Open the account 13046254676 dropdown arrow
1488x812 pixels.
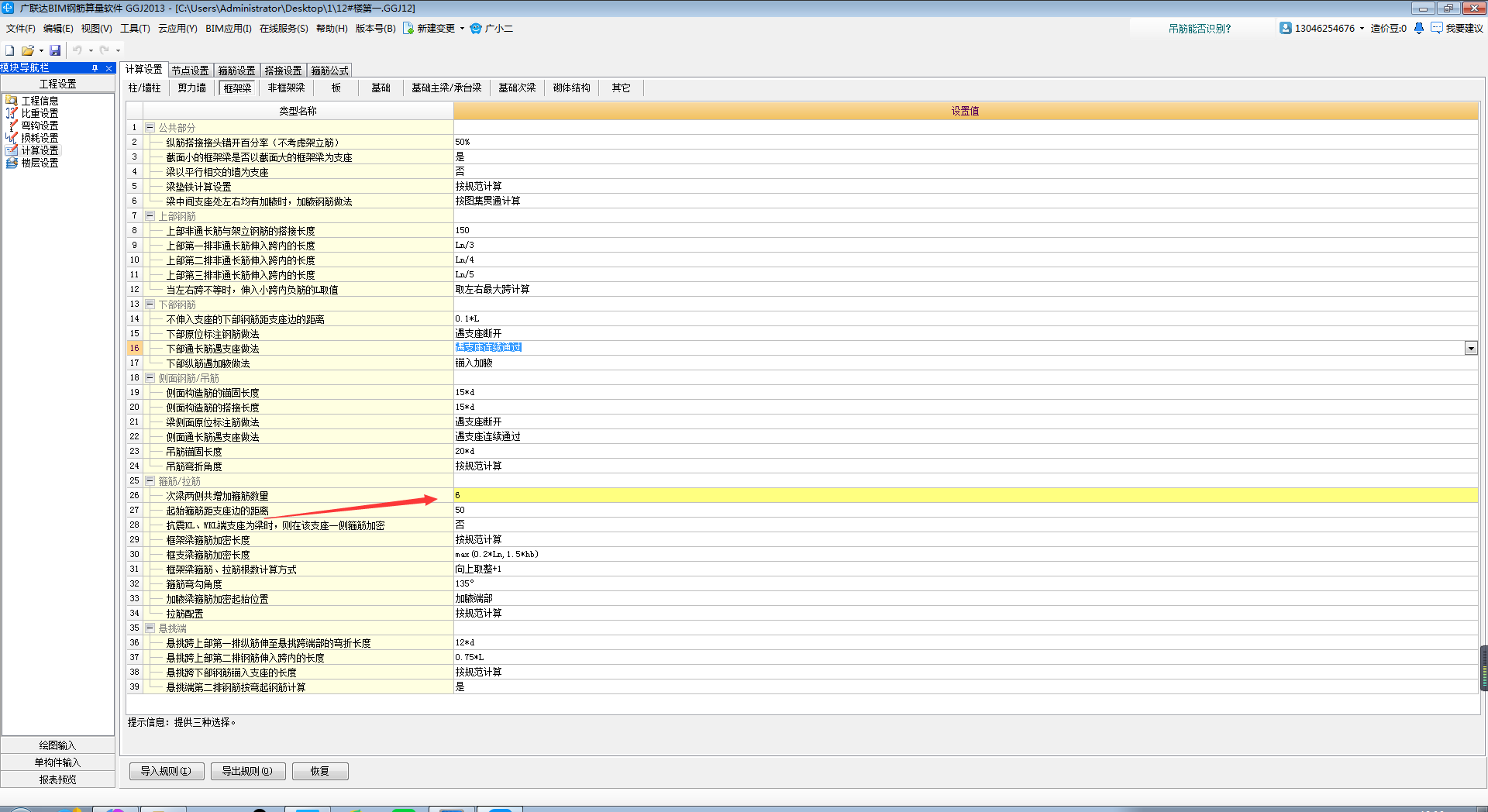1362,29
